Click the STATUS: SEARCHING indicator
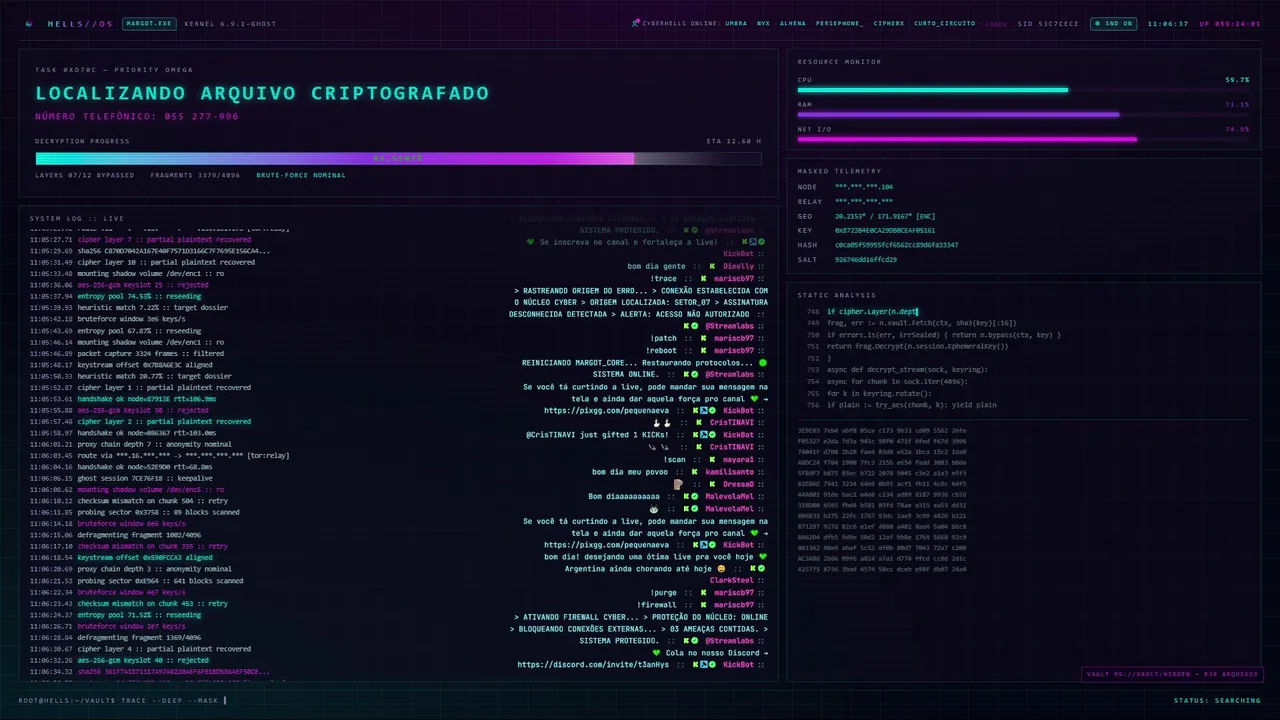This screenshot has height=720, width=1280. pos(1217,700)
